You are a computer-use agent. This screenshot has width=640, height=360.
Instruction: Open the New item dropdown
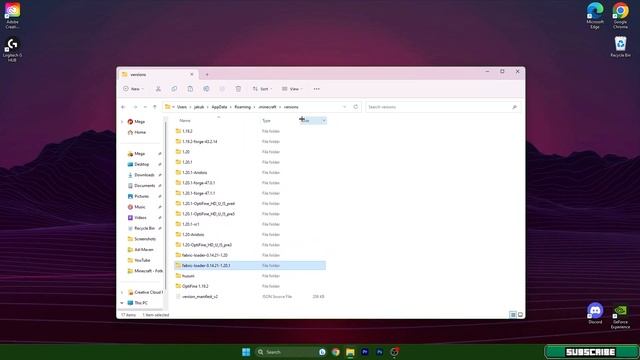click(133, 89)
